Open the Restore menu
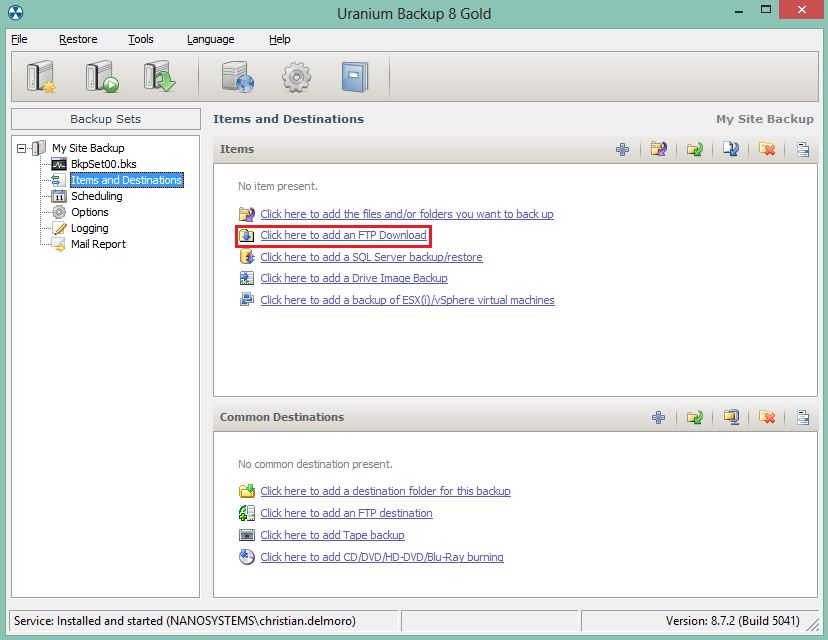 78,39
